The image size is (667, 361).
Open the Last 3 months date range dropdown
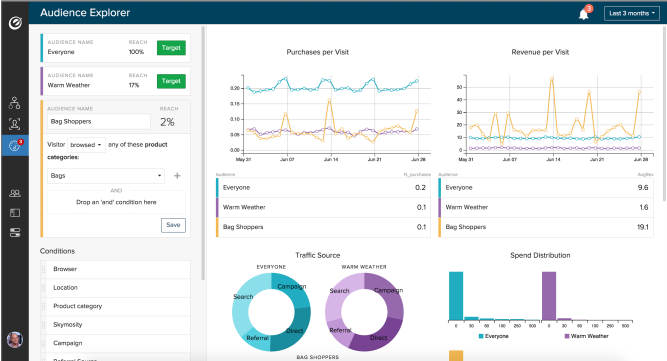point(632,13)
